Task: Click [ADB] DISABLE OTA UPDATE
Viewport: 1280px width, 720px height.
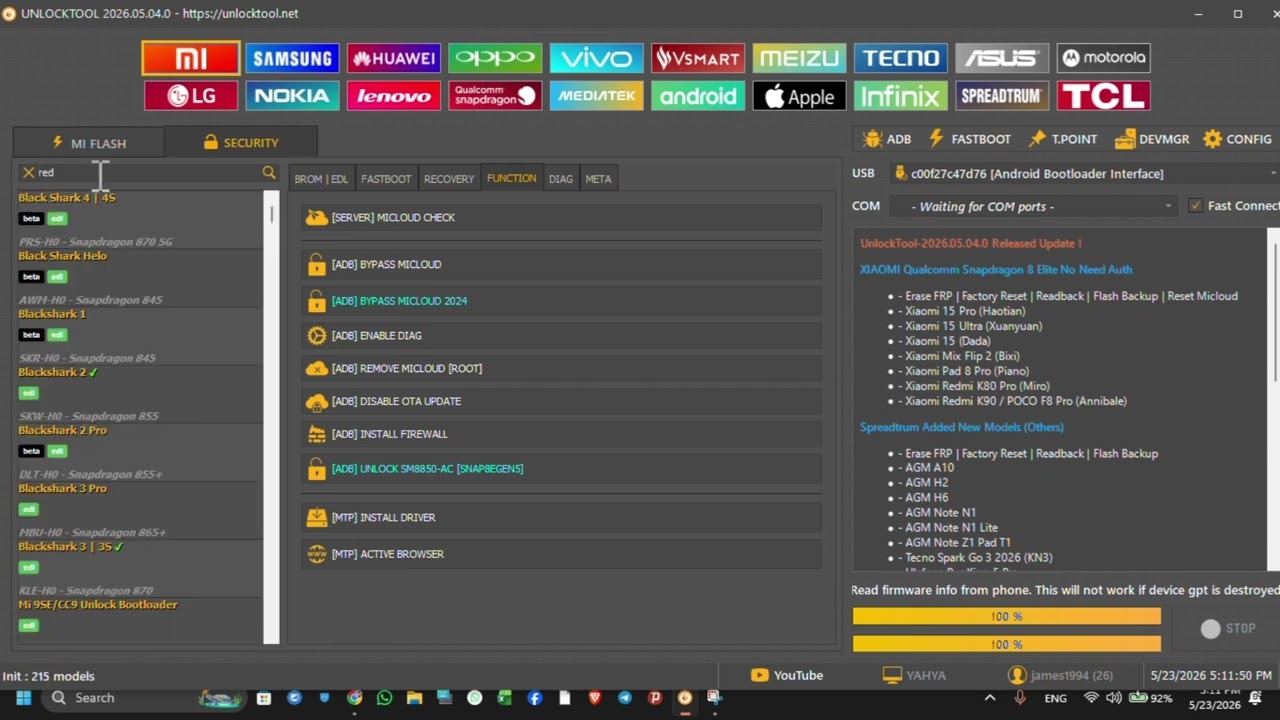Action: (x=562, y=402)
